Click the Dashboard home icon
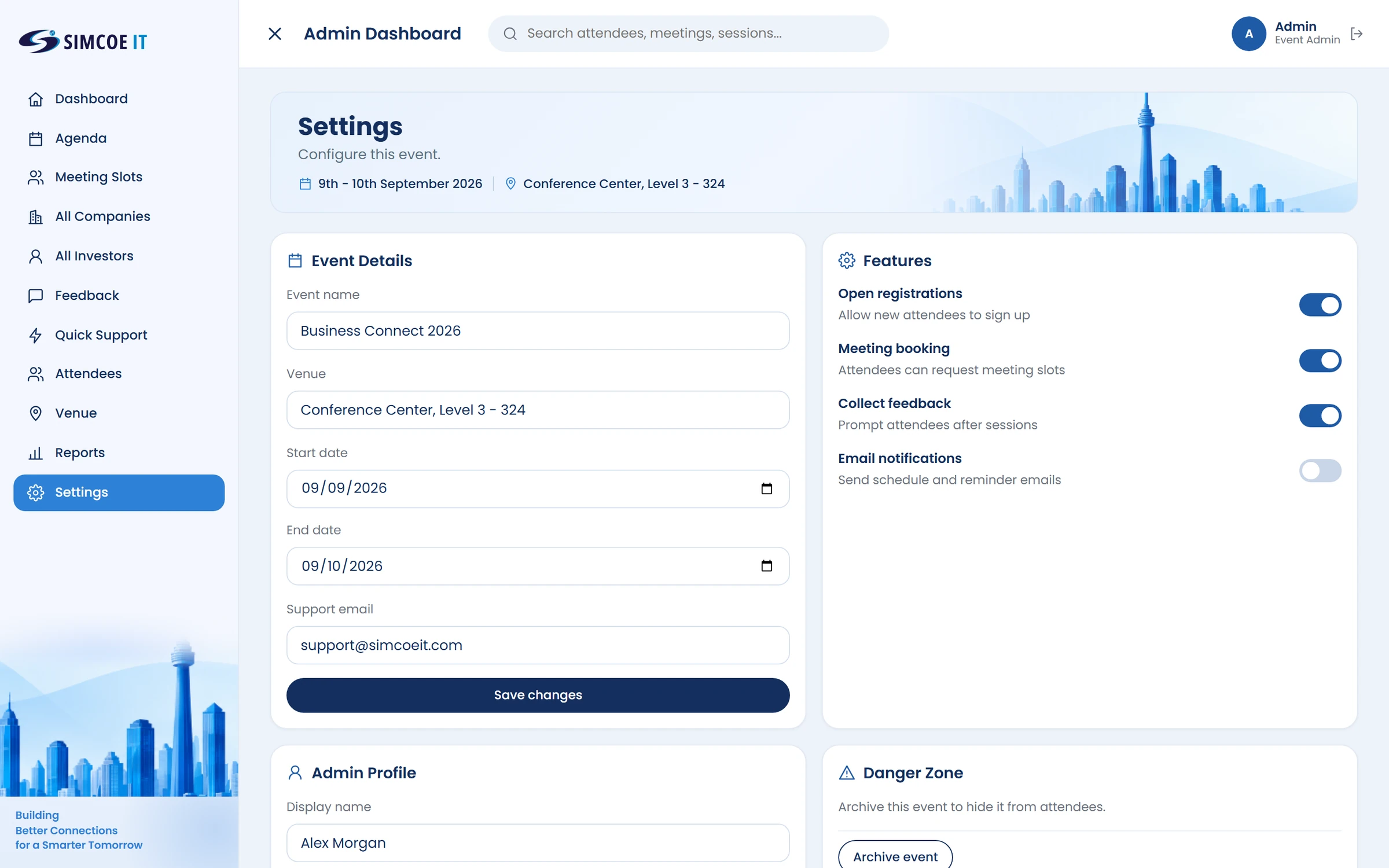This screenshot has height=868, width=1389. point(36,99)
